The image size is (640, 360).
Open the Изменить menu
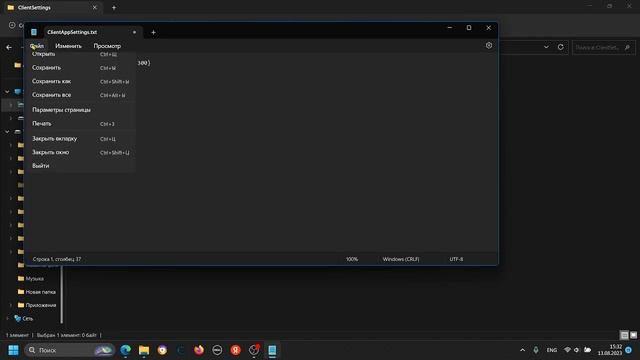(x=68, y=46)
